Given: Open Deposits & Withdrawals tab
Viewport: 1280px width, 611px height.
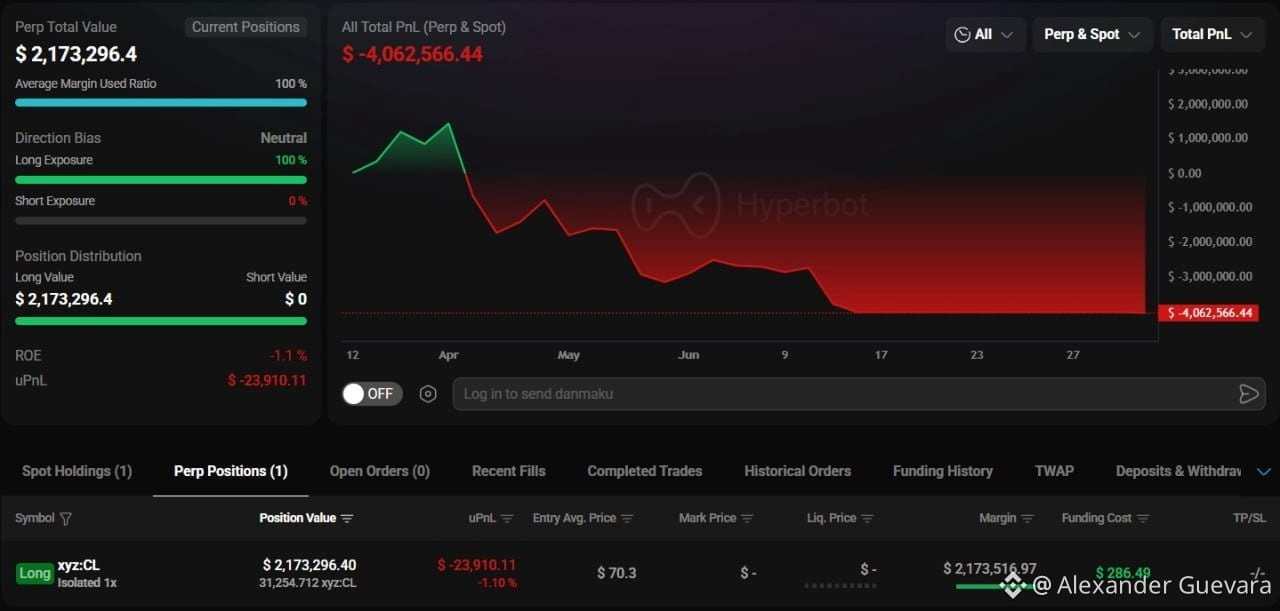Looking at the screenshot, I should pos(1178,471).
